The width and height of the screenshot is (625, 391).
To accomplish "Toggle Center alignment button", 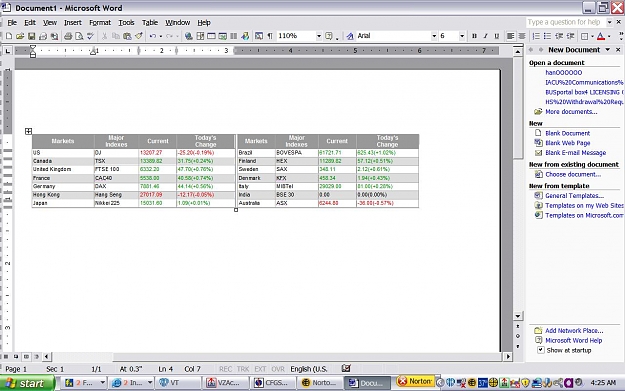I will tap(521, 36).
